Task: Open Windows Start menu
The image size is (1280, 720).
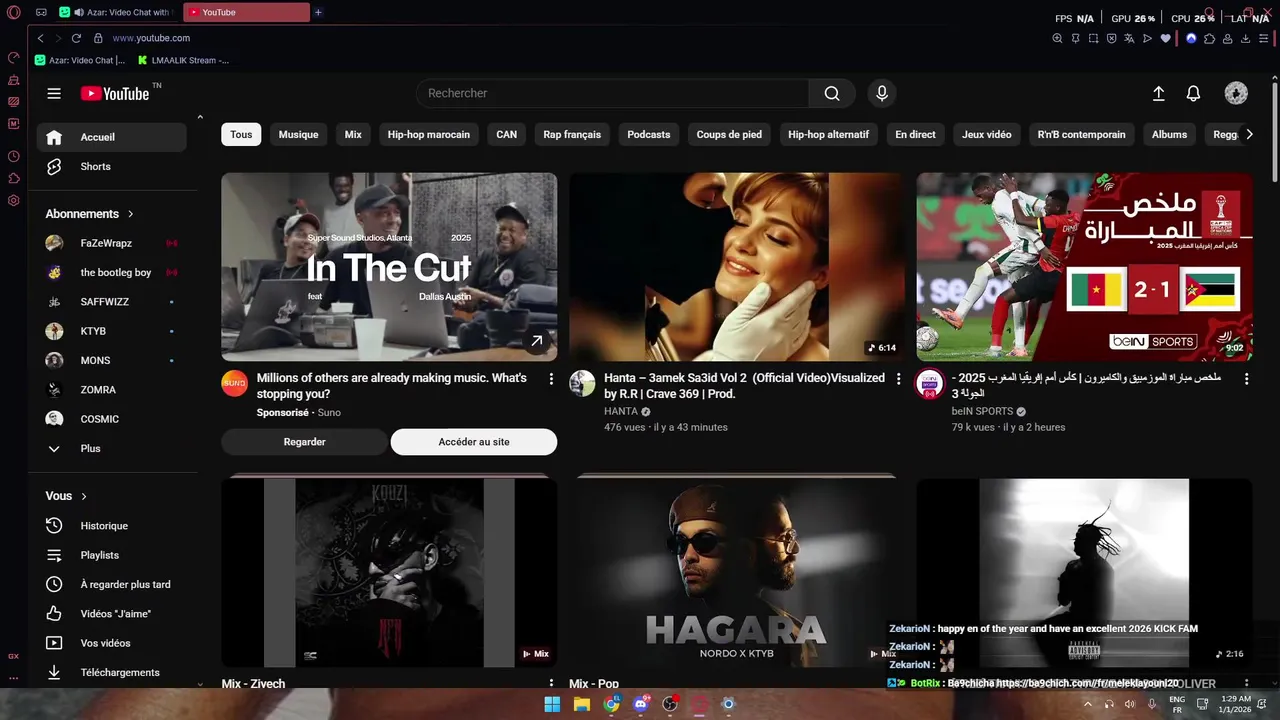Action: [552, 704]
